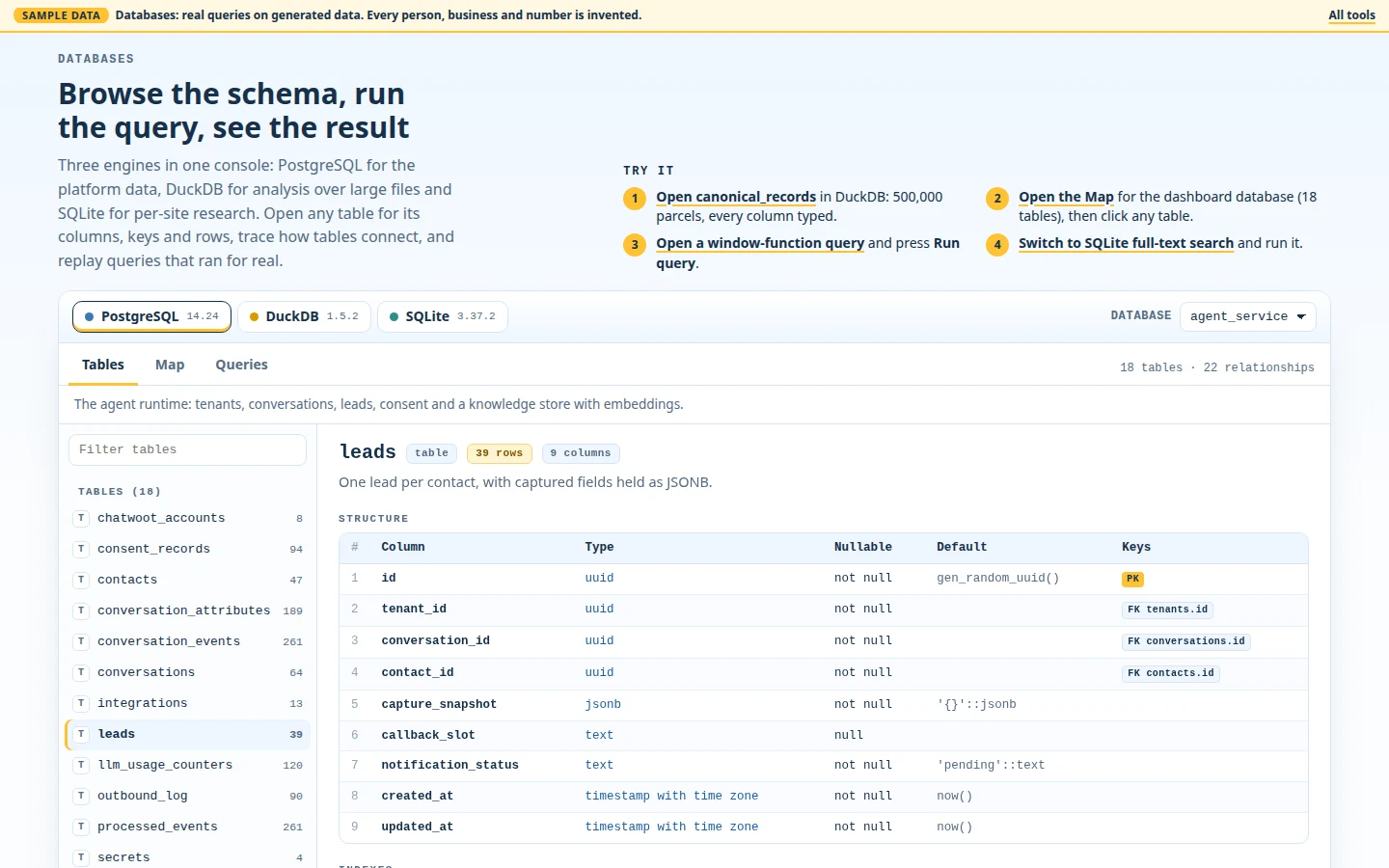Click the notification_status column name
The image size is (1389, 868).
449,765
